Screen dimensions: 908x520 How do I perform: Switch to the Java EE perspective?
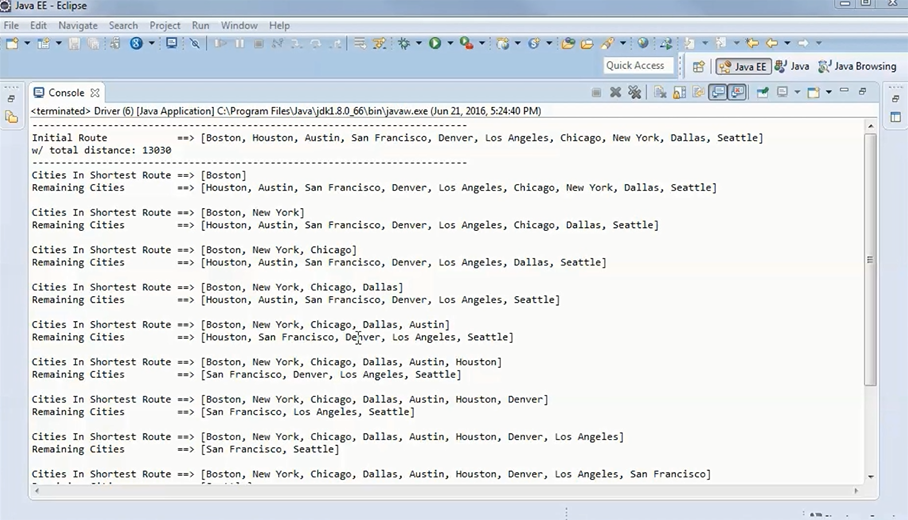pos(743,67)
